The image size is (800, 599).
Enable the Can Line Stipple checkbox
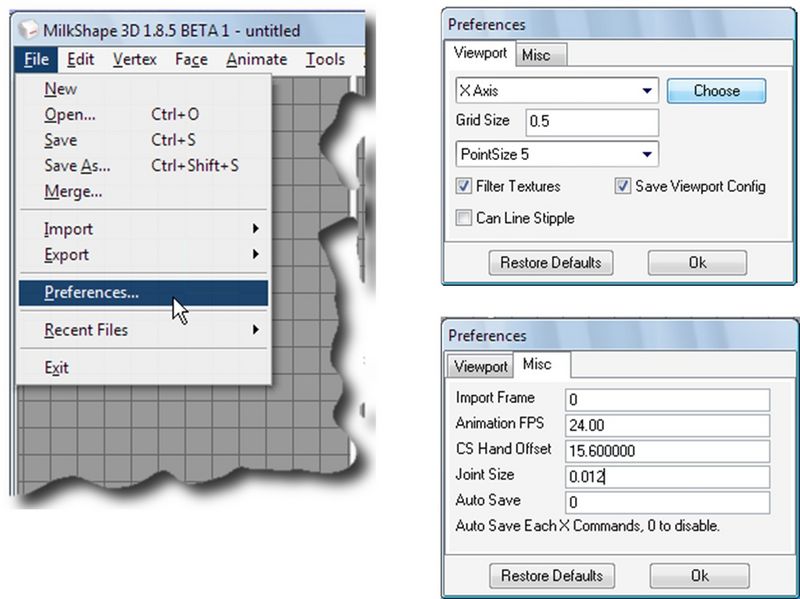(464, 218)
